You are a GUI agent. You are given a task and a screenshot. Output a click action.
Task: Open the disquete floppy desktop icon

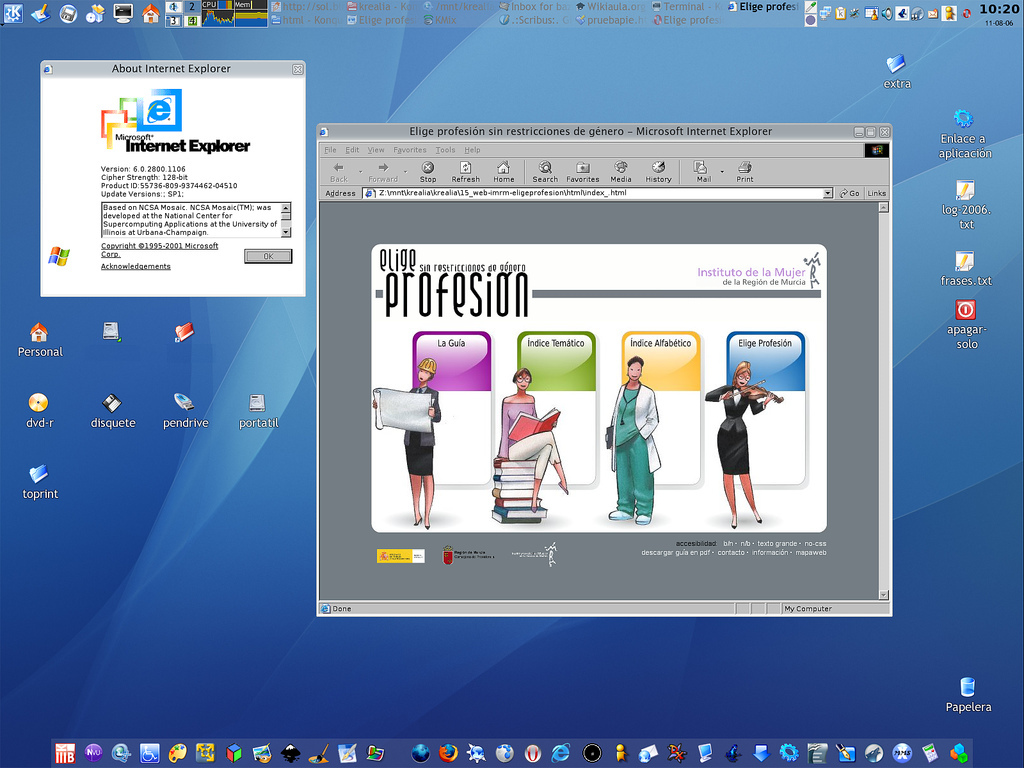point(112,411)
